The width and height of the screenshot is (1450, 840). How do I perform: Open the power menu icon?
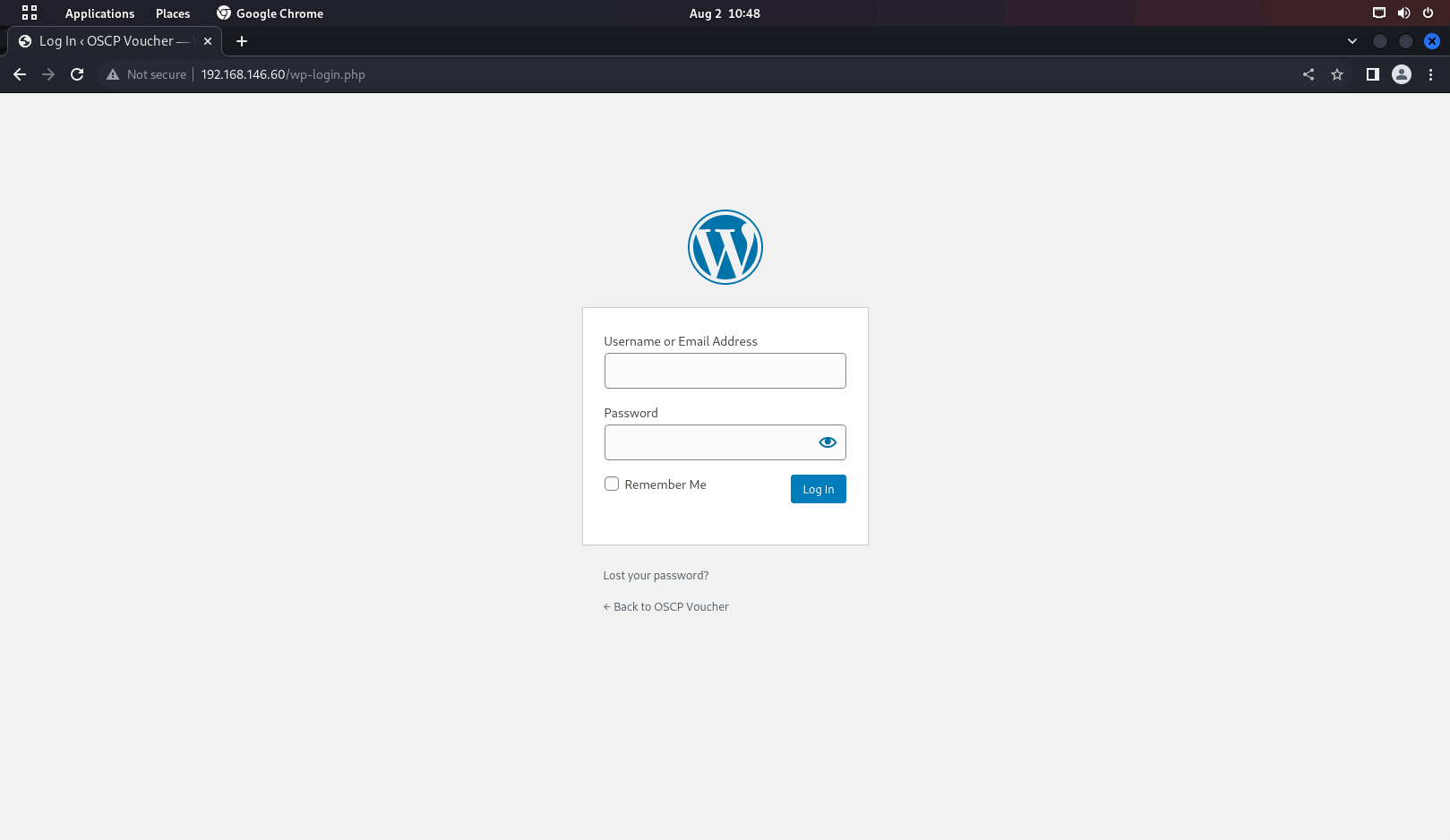coord(1428,13)
